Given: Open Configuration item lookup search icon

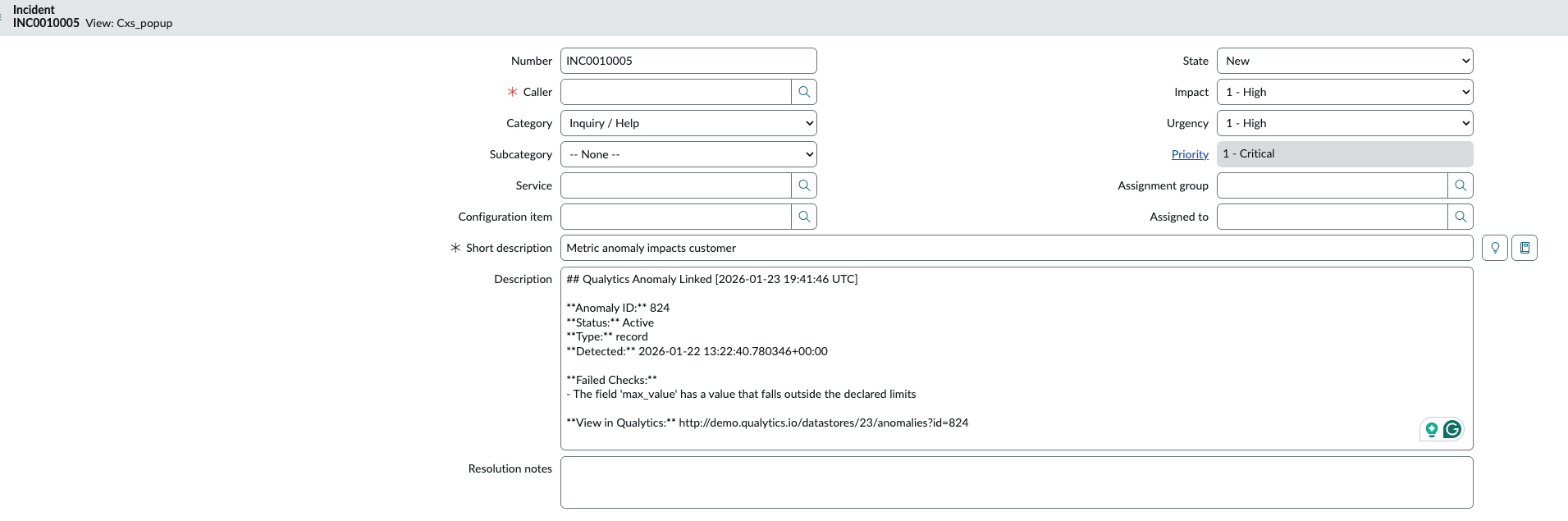Looking at the screenshot, I should tap(804, 217).
